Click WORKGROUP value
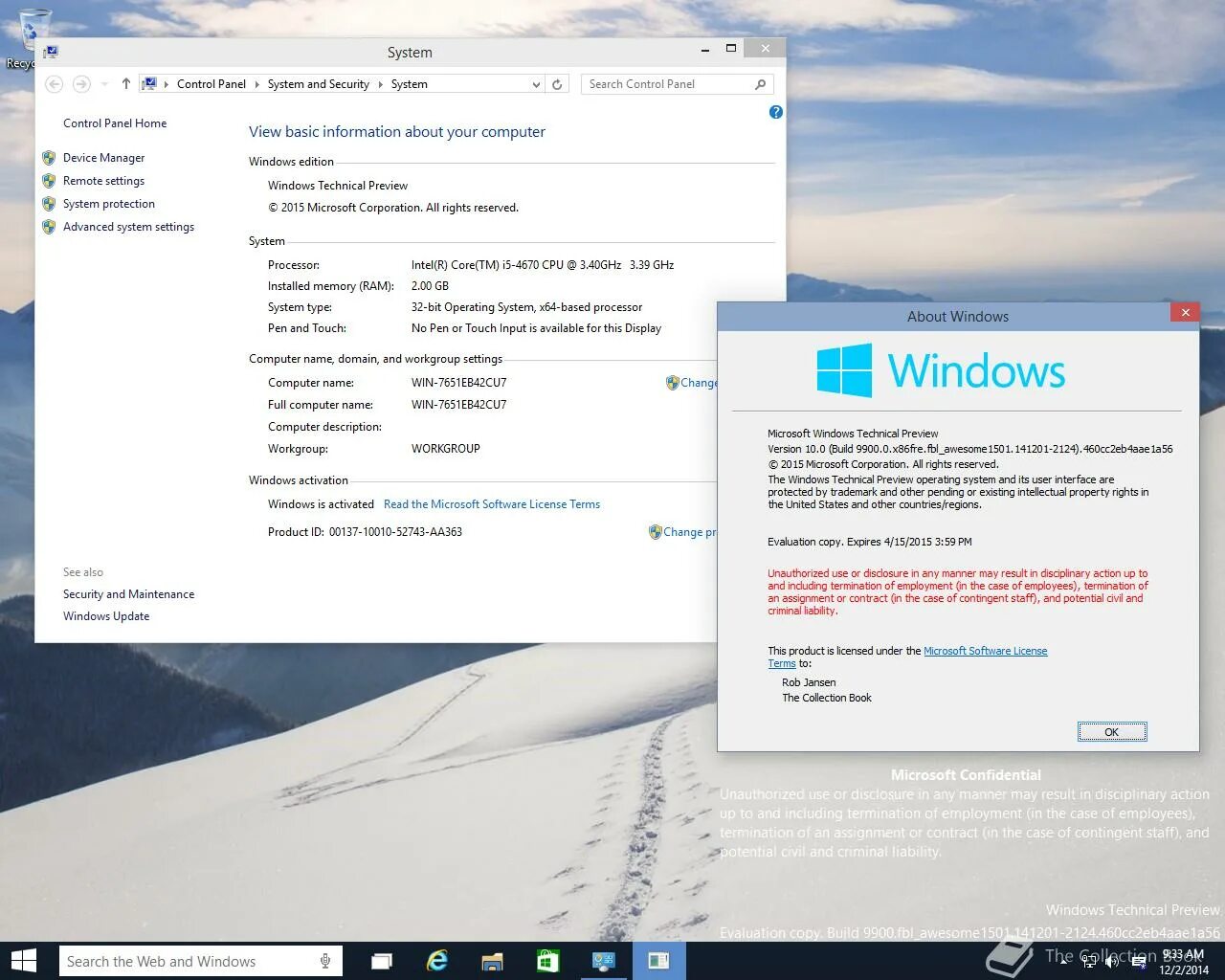 point(446,449)
